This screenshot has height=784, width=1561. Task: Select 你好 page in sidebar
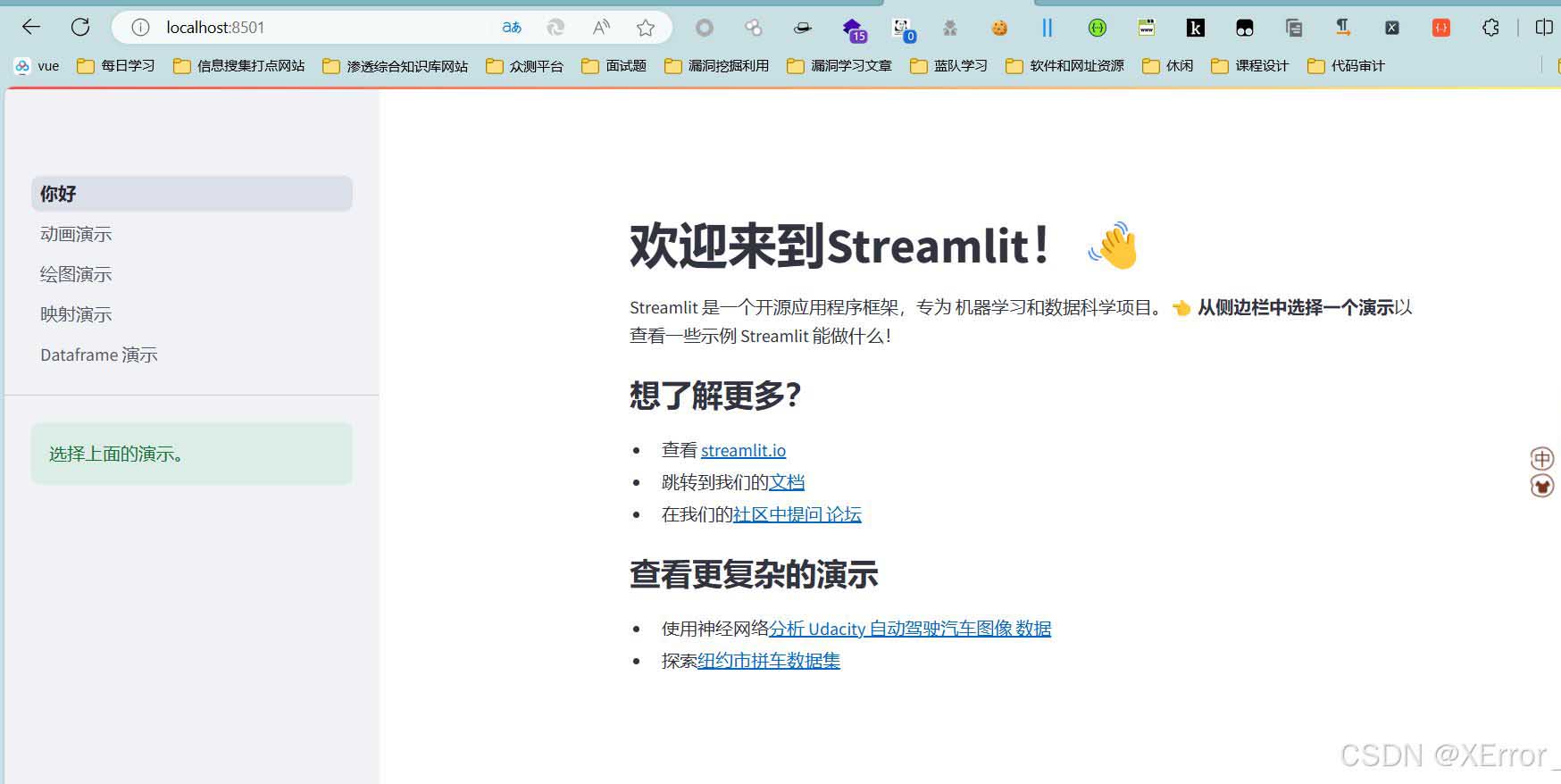pos(192,194)
